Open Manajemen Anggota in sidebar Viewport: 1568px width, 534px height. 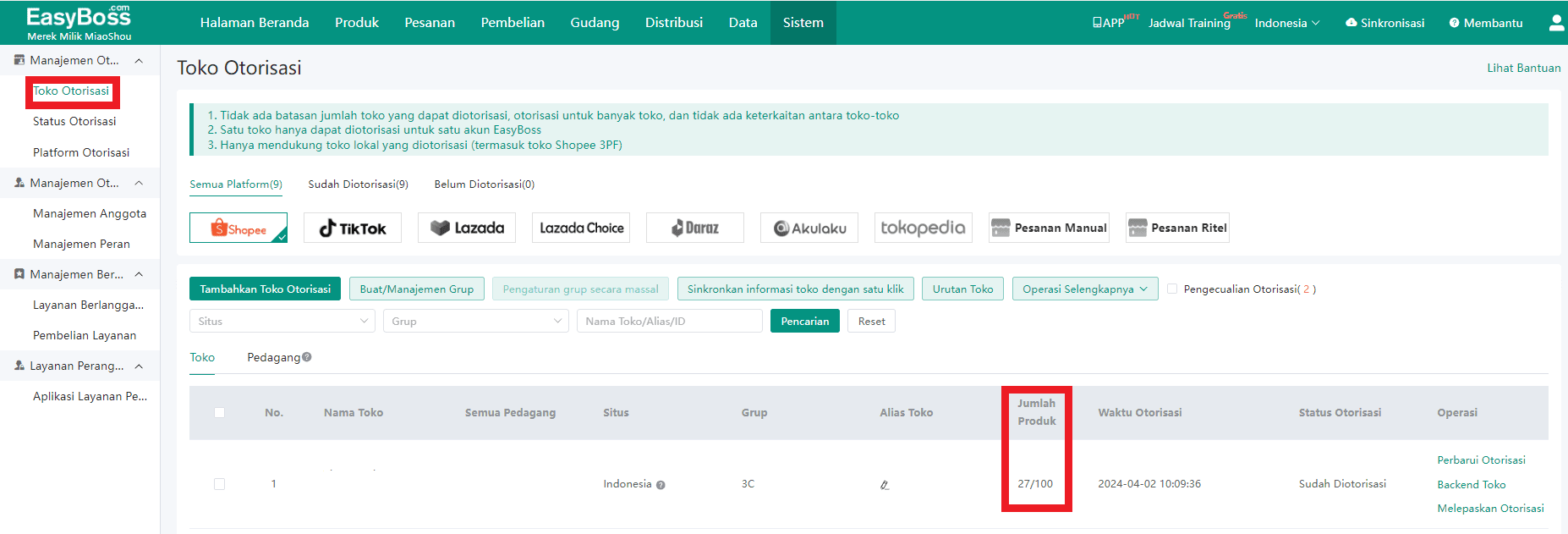pos(90,213)
